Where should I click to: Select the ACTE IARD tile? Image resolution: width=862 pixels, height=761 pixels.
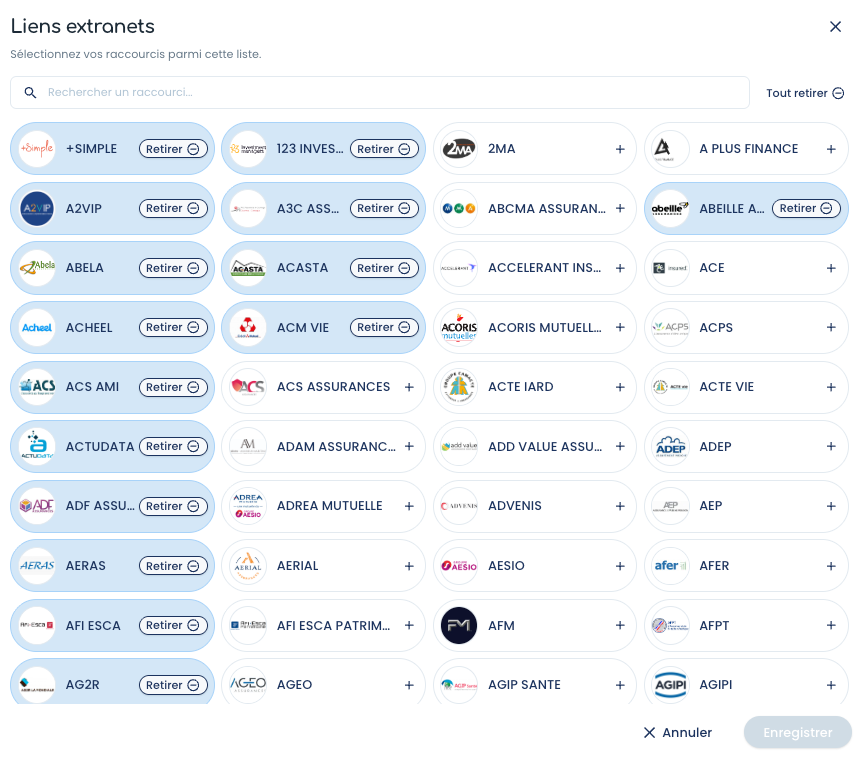[534, 387]
